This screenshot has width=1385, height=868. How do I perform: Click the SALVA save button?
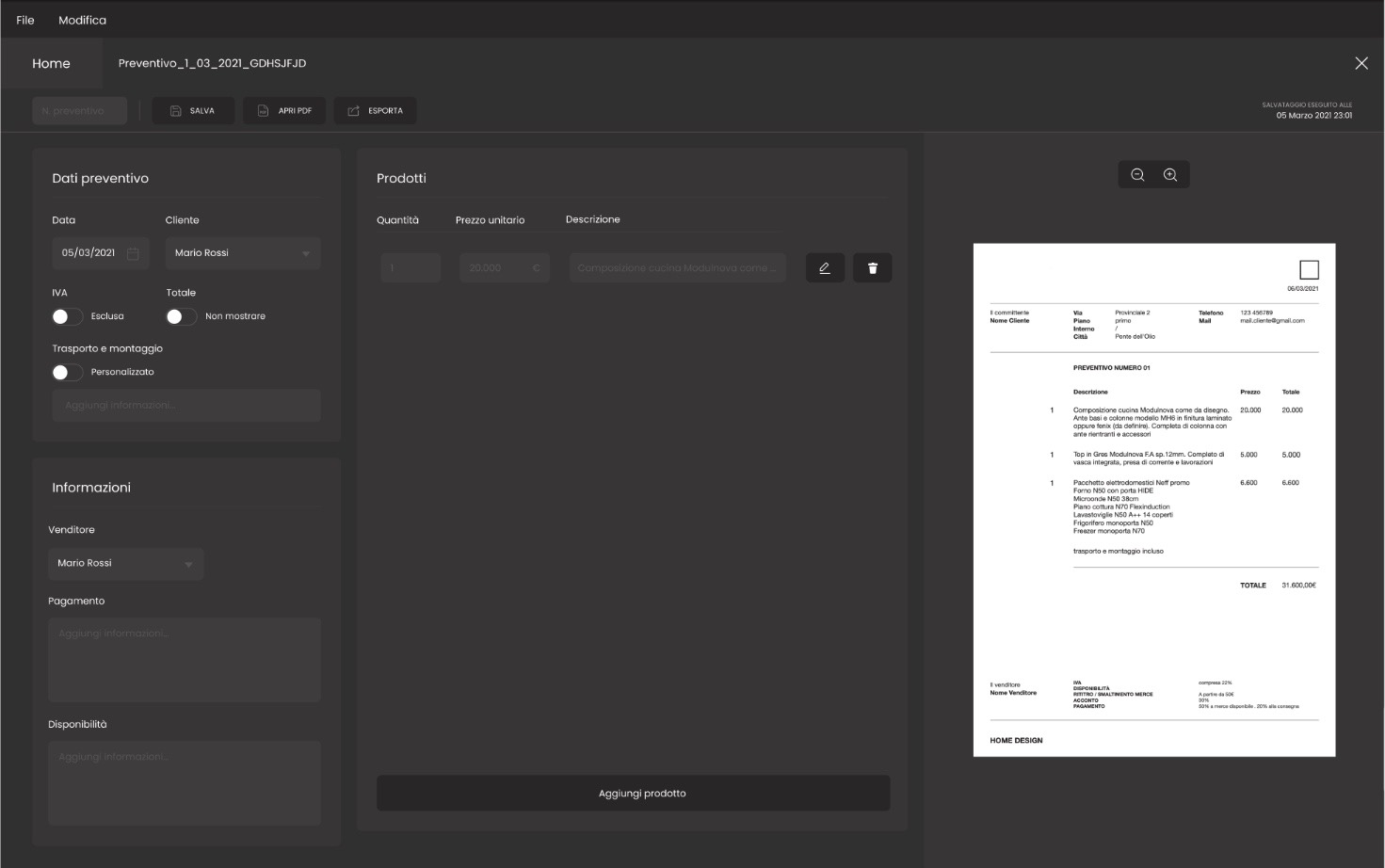(192, 111)
